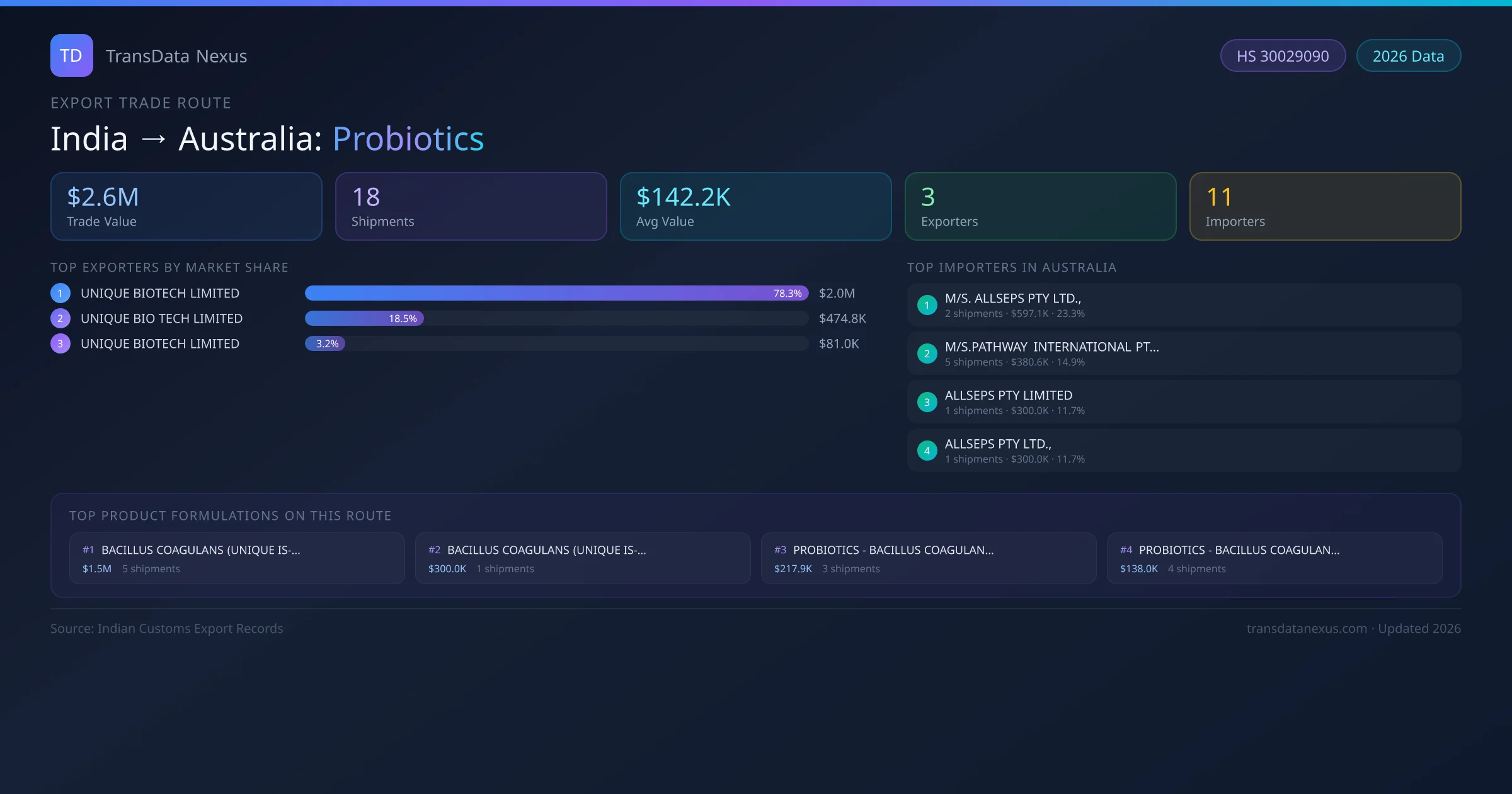Click the green rank 3 importer badge
The width and height of the screenshot is (1512, 794).
click(x=927, y=402)
